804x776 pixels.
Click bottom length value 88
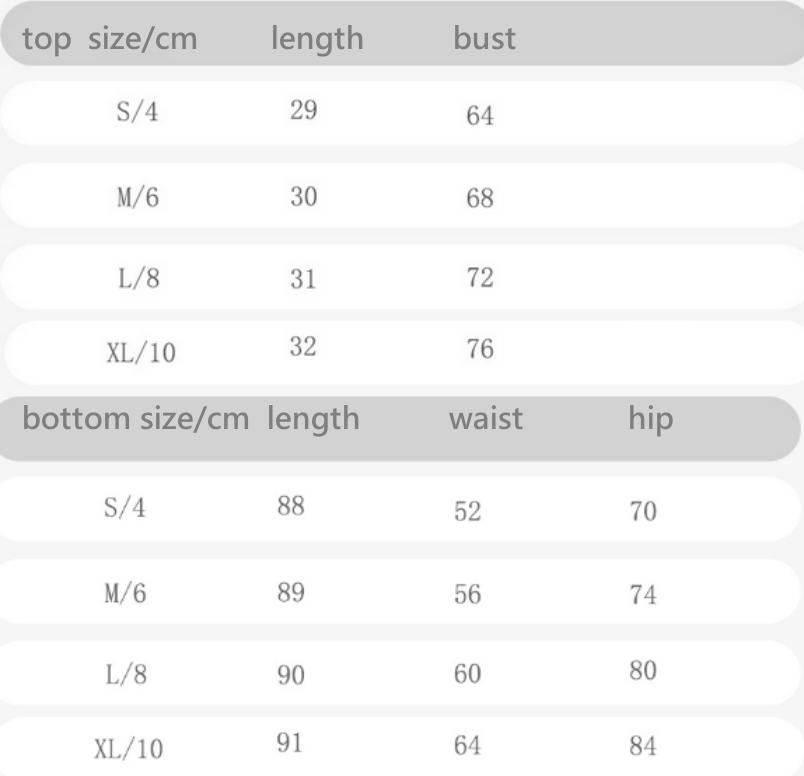point(292,507)
